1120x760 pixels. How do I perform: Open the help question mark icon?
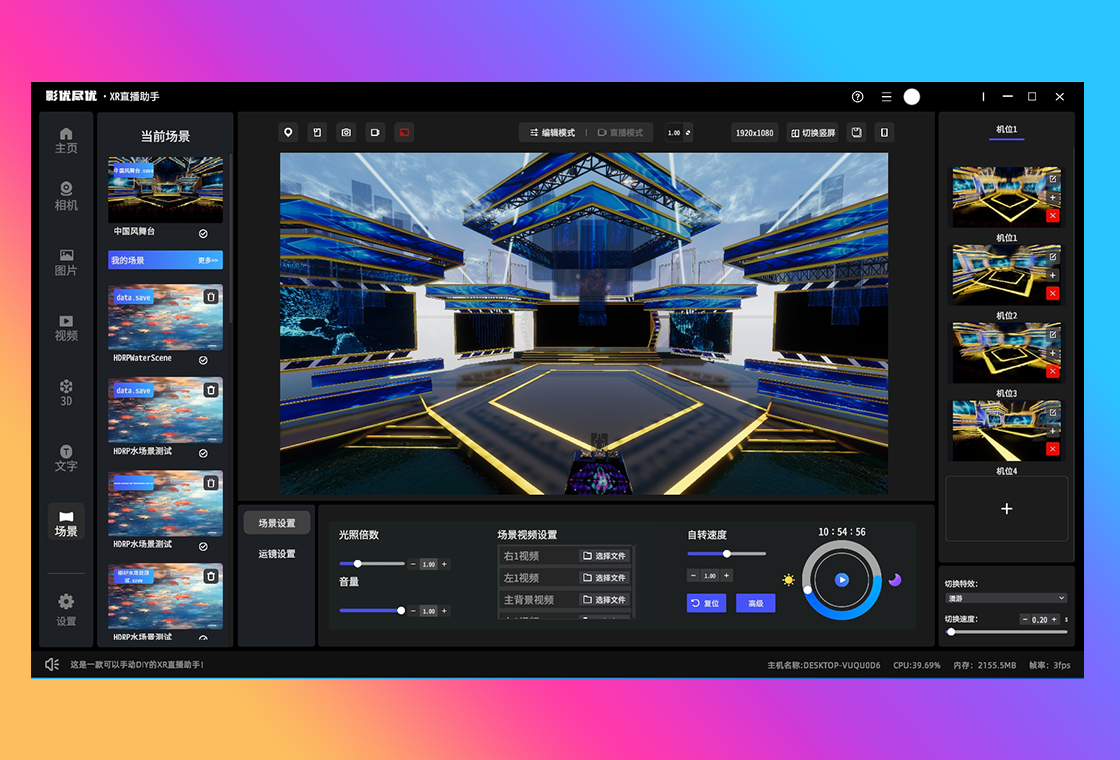[x=858, y=97]
